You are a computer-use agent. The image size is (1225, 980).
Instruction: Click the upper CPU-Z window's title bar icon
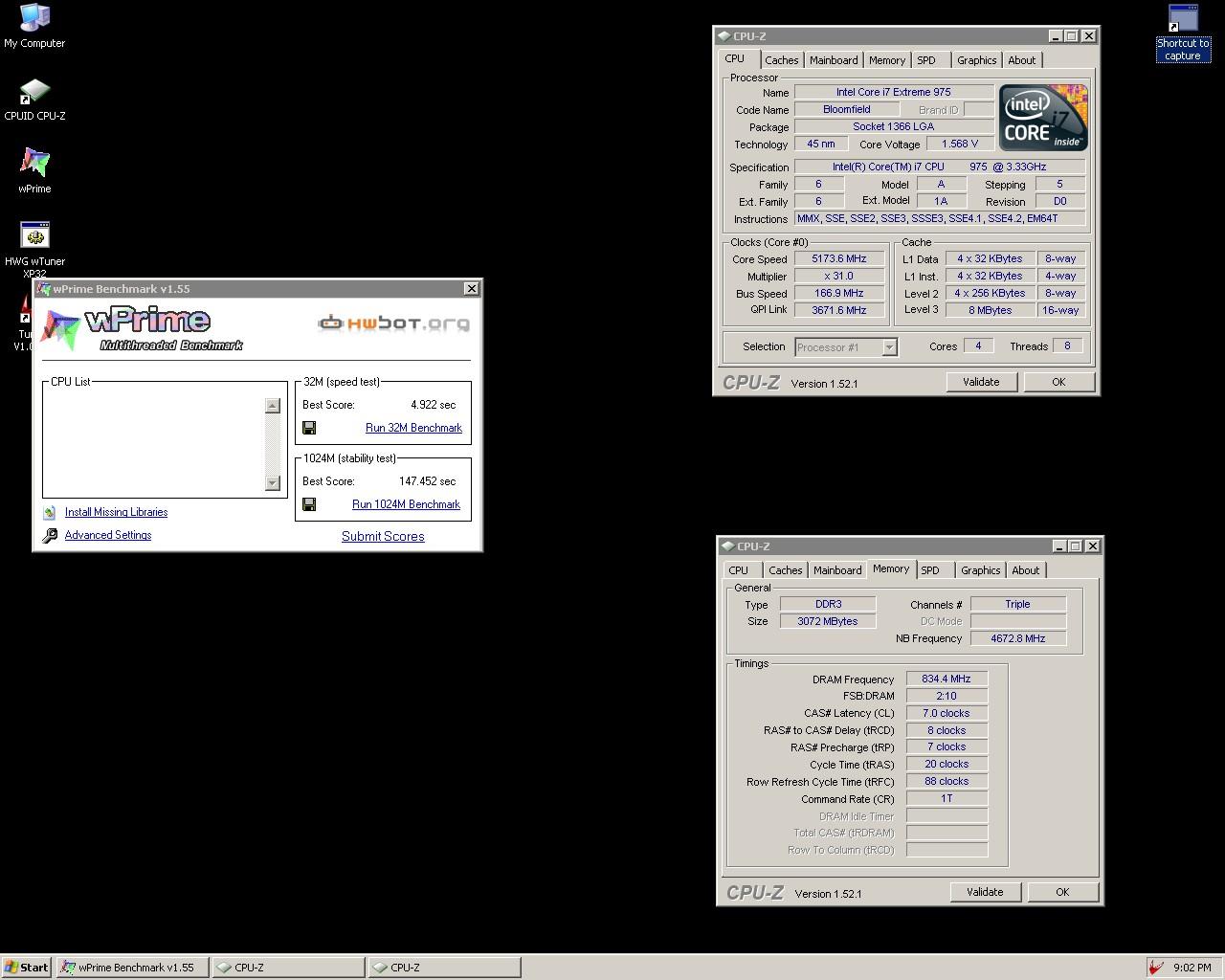[724, 36]
